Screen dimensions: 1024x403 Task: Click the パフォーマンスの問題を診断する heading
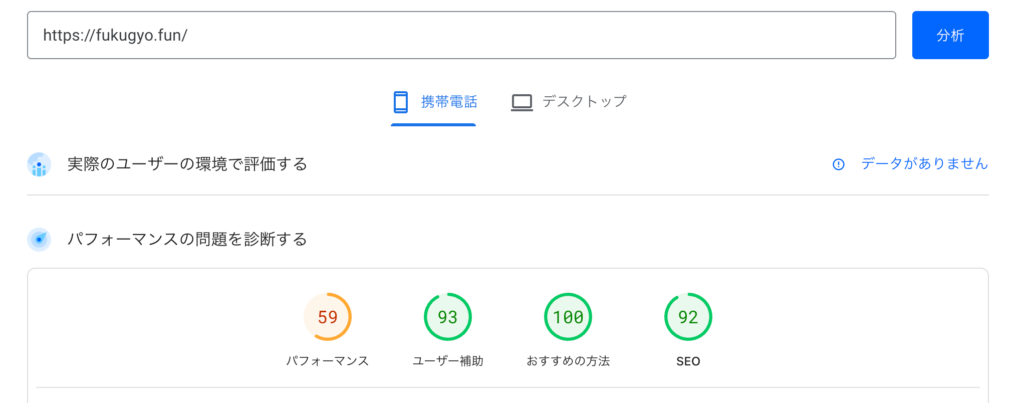(187, 240)
